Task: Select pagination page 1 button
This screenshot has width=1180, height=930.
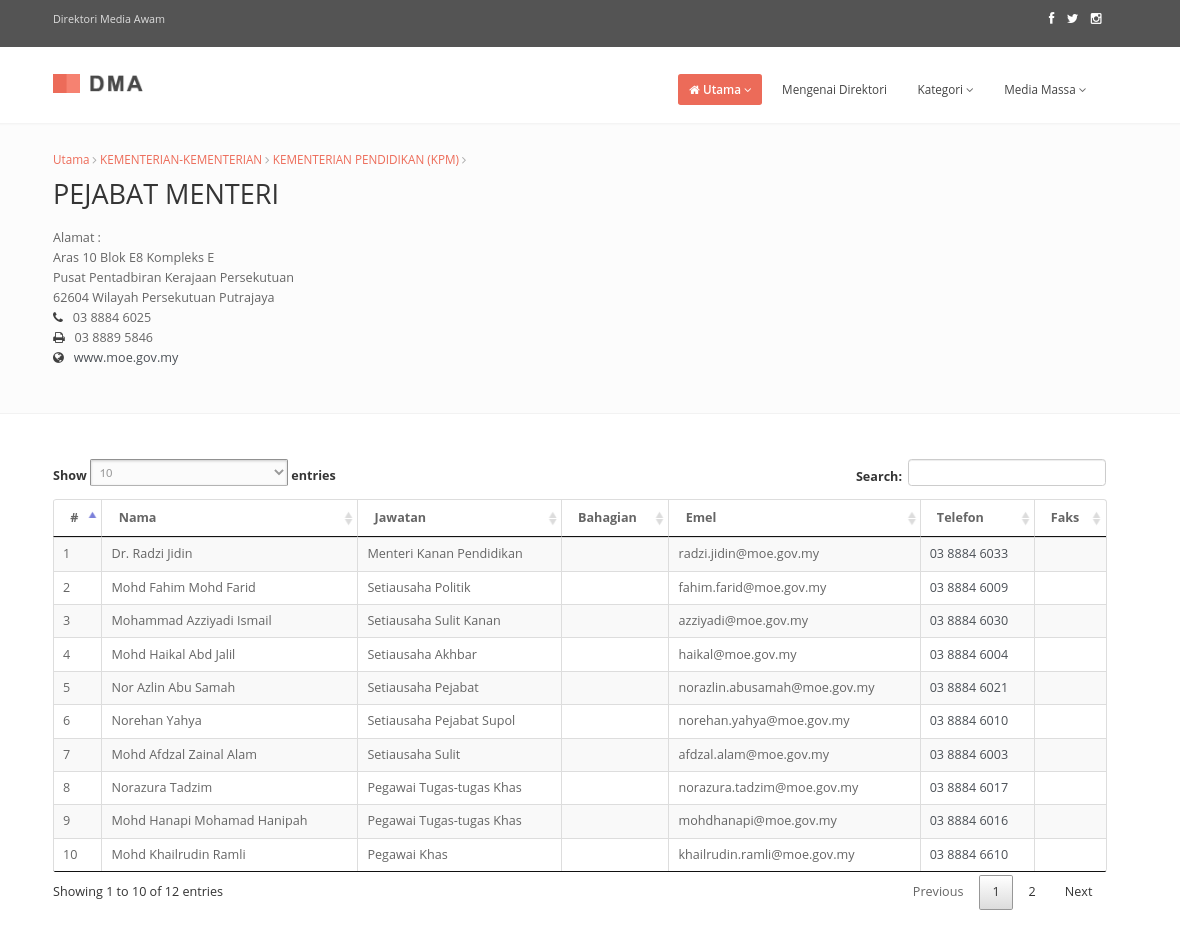Action: point(996,892)
